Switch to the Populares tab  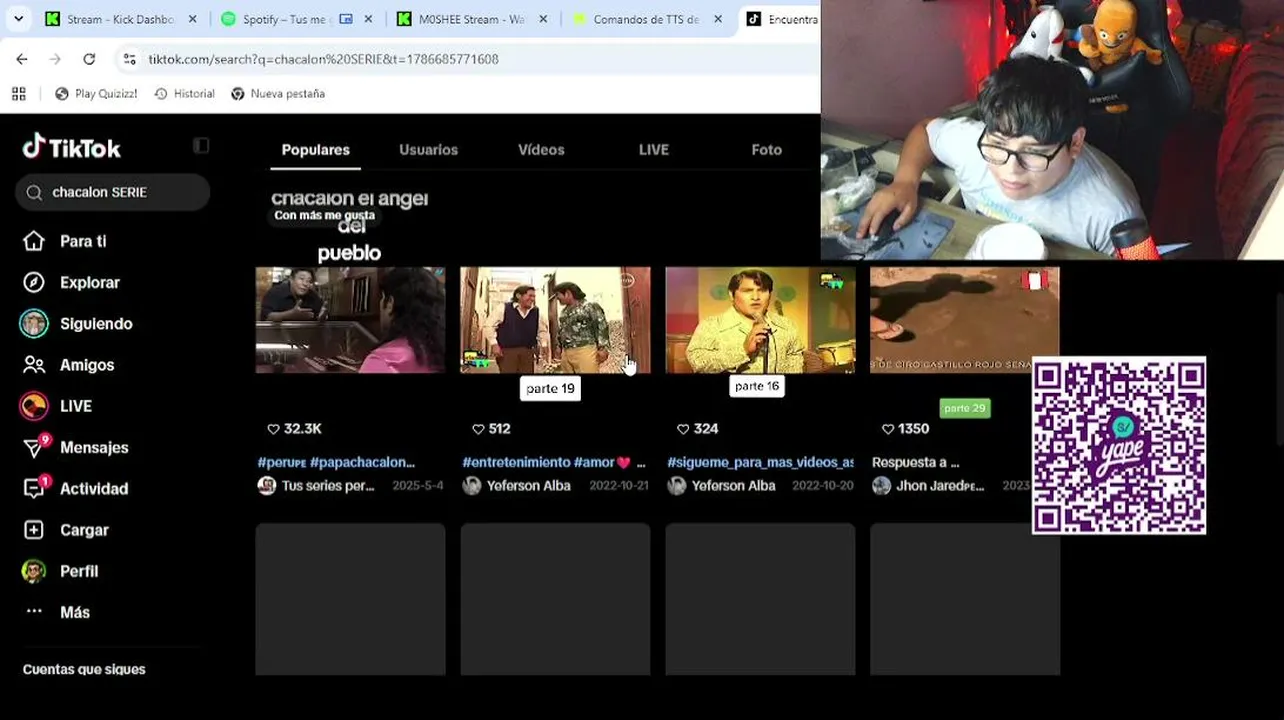coord(316,150)
